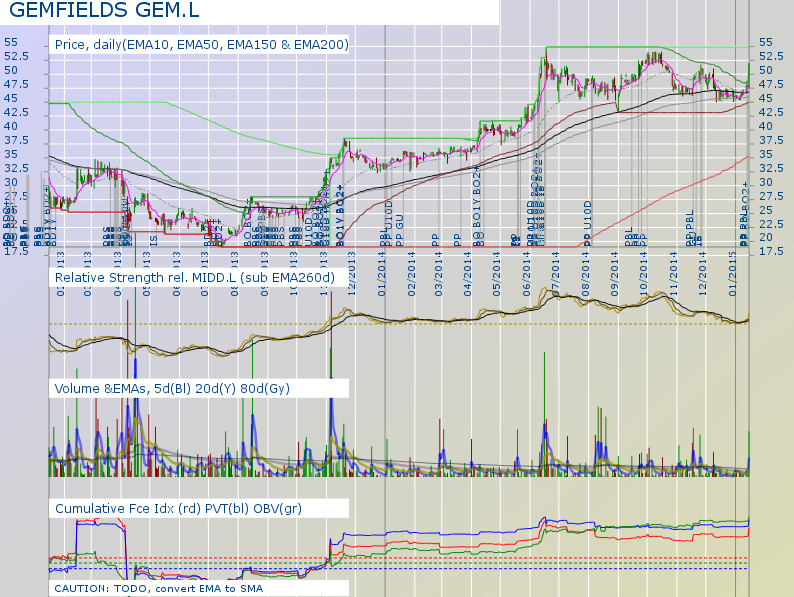Image resolution: width=794 pixels, height=597 pixels.
Task: Click the 55 value on right price axis
Action: tap(766, 43)
